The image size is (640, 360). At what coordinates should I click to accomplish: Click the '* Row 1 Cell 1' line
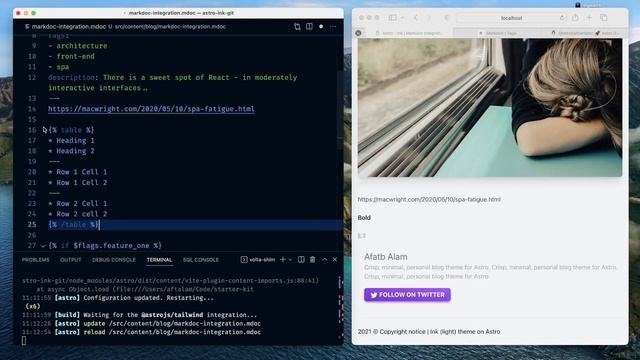[78, 172]
